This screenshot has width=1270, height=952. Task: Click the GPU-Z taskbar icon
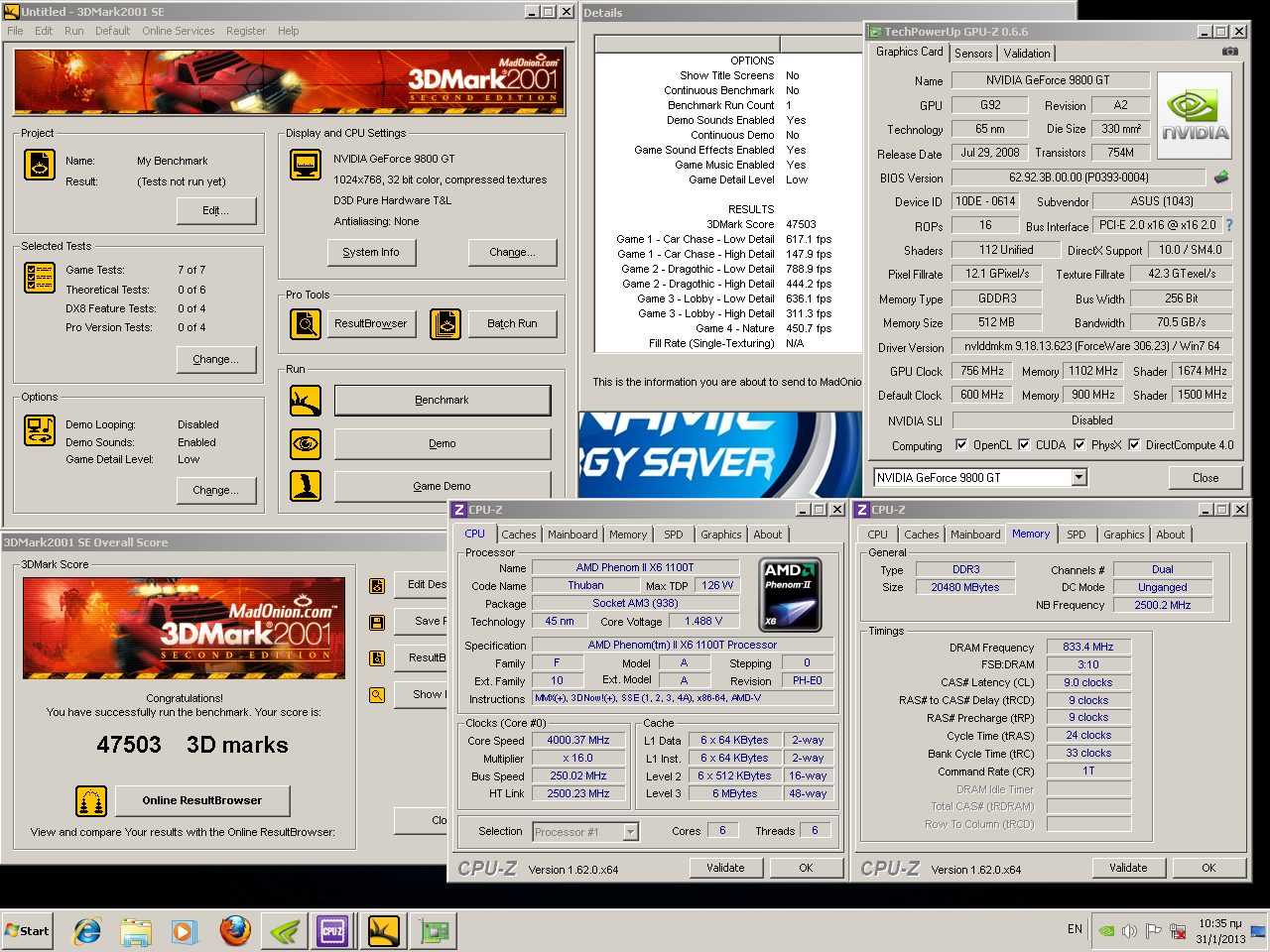pos(434,931)
